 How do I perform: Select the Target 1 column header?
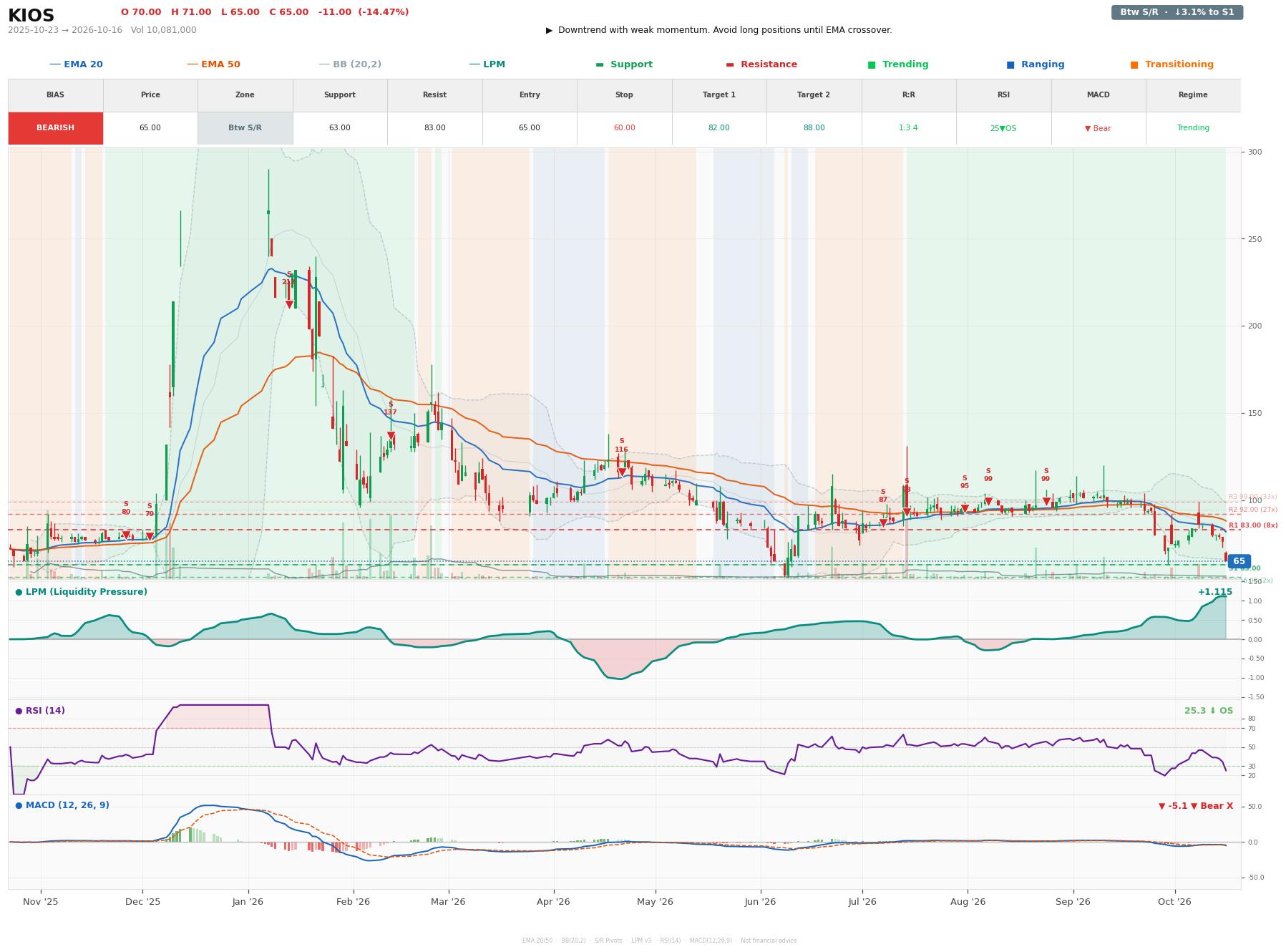click(x=719, y=95)
